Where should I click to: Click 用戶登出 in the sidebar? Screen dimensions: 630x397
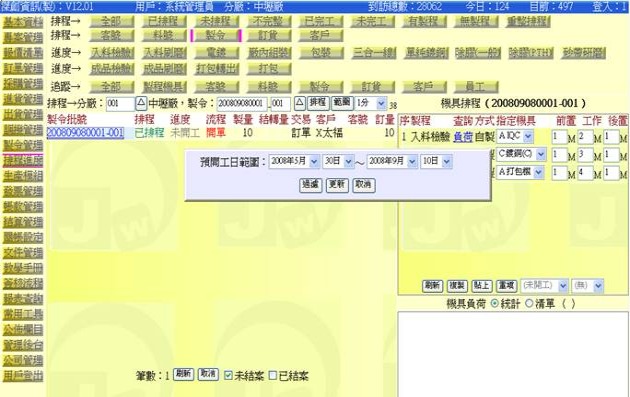[x=23, y=376]
